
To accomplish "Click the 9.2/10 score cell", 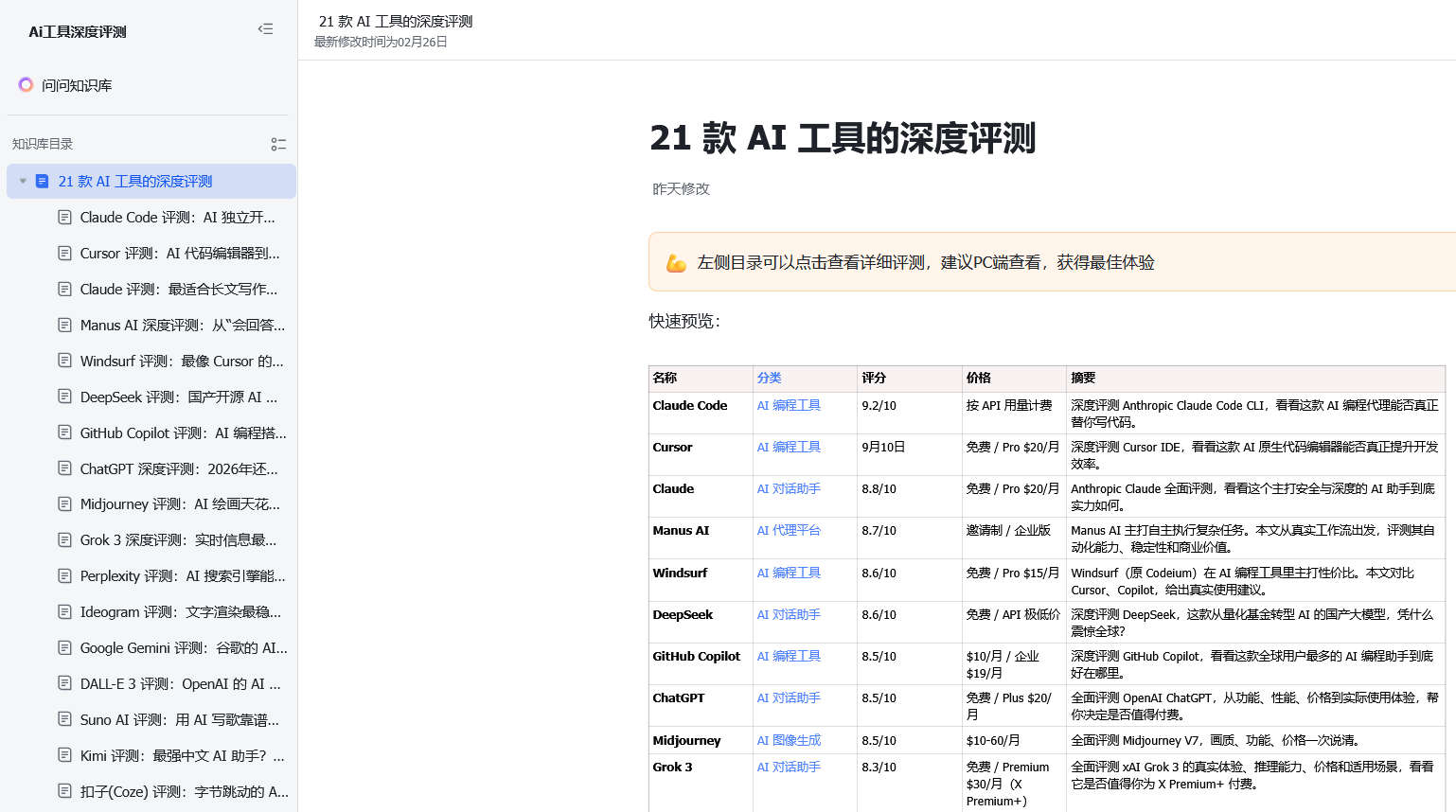I will point(909,414).
